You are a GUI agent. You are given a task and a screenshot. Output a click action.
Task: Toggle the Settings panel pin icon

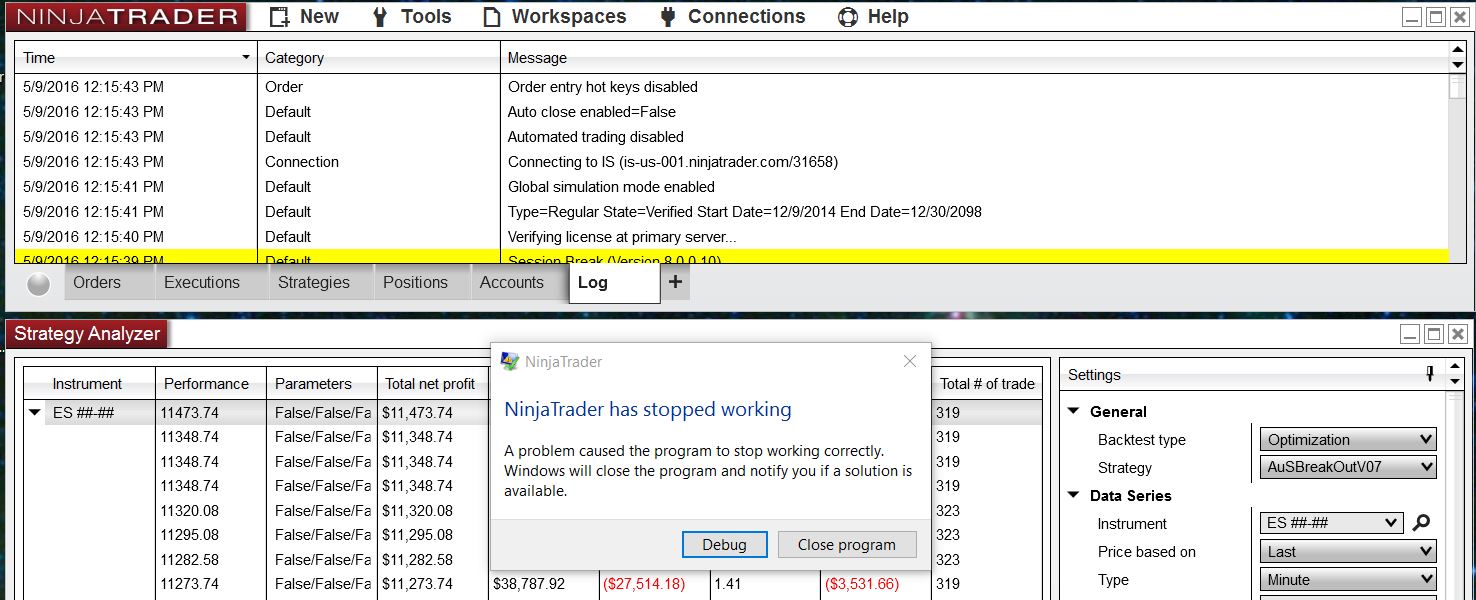(x=1430, y=374)
